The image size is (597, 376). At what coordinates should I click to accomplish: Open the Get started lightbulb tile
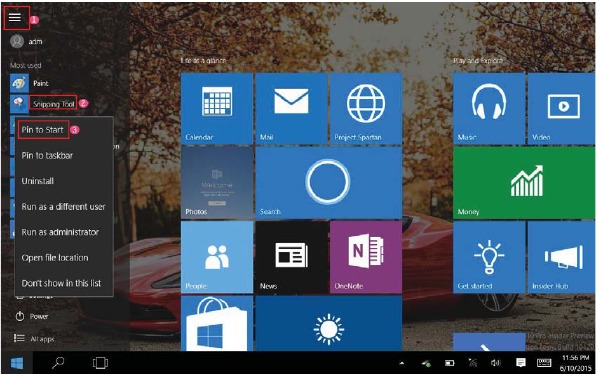[489, 257]
